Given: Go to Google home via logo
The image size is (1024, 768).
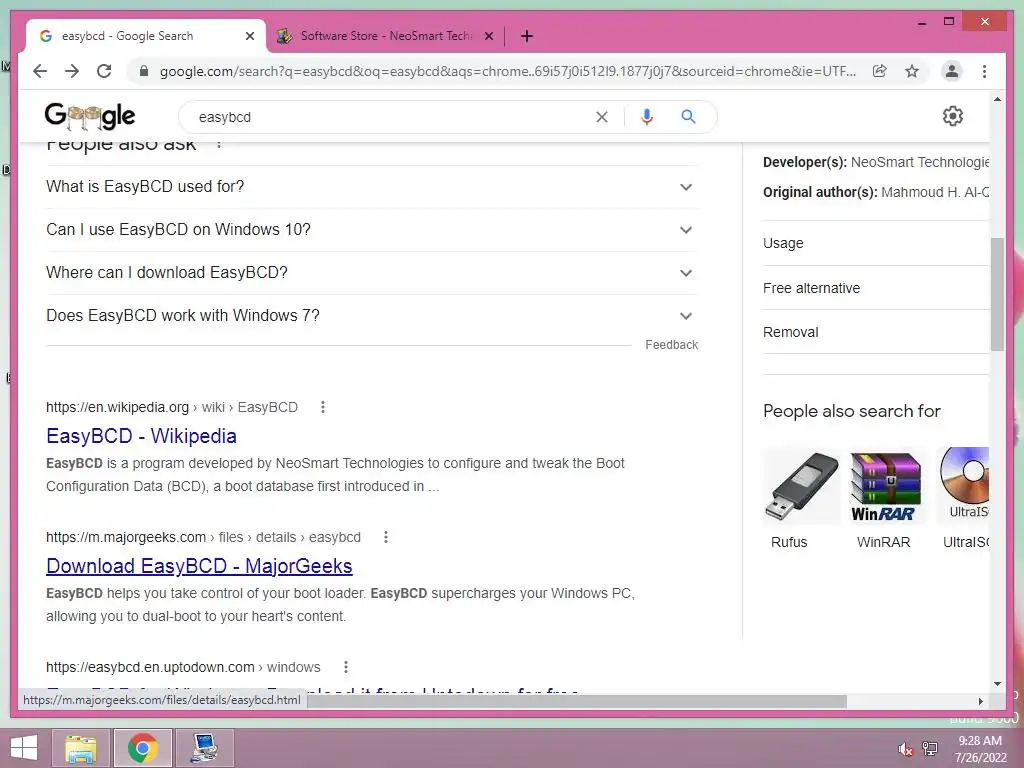Looking at the screenshot, I should (x=90, y=116).
